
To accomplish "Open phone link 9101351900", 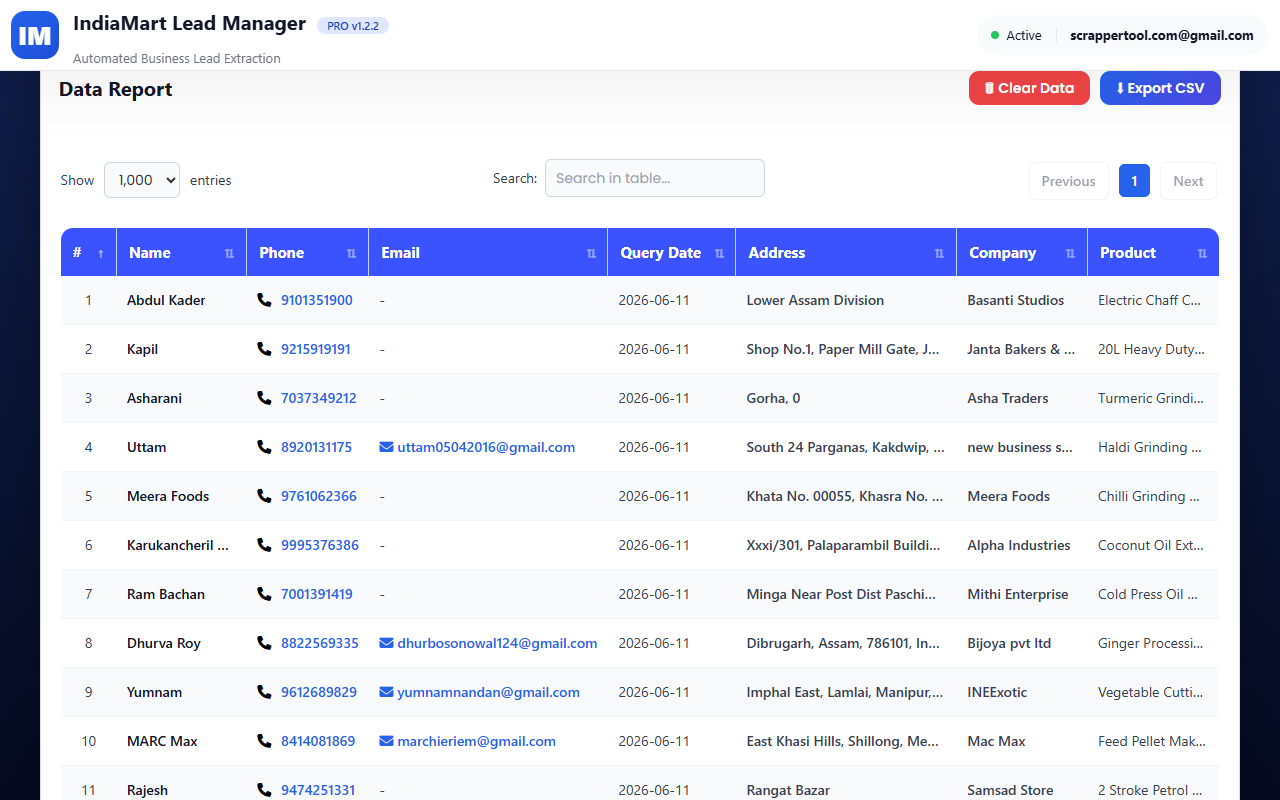I will 316,300.
